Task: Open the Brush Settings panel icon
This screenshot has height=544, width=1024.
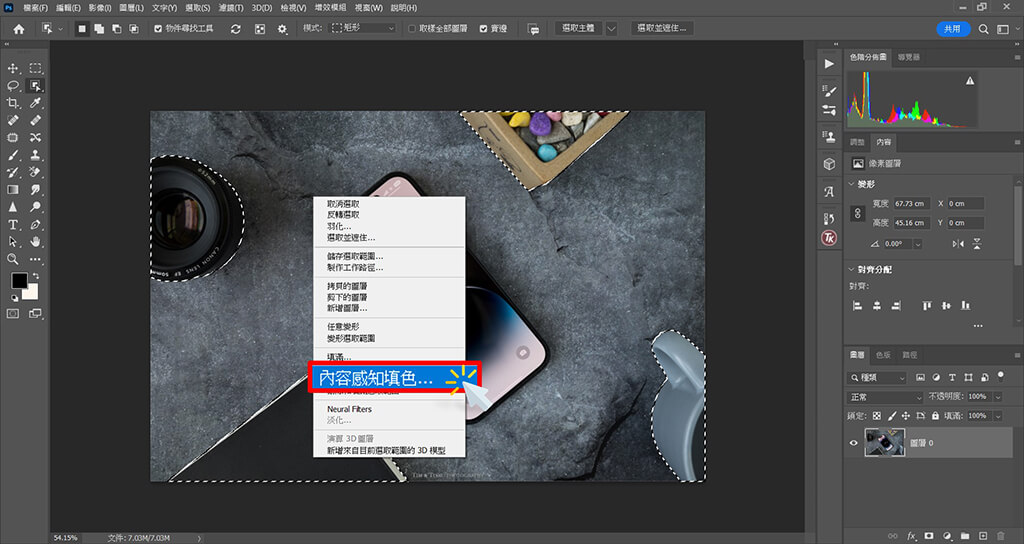Action: point(829,91)
